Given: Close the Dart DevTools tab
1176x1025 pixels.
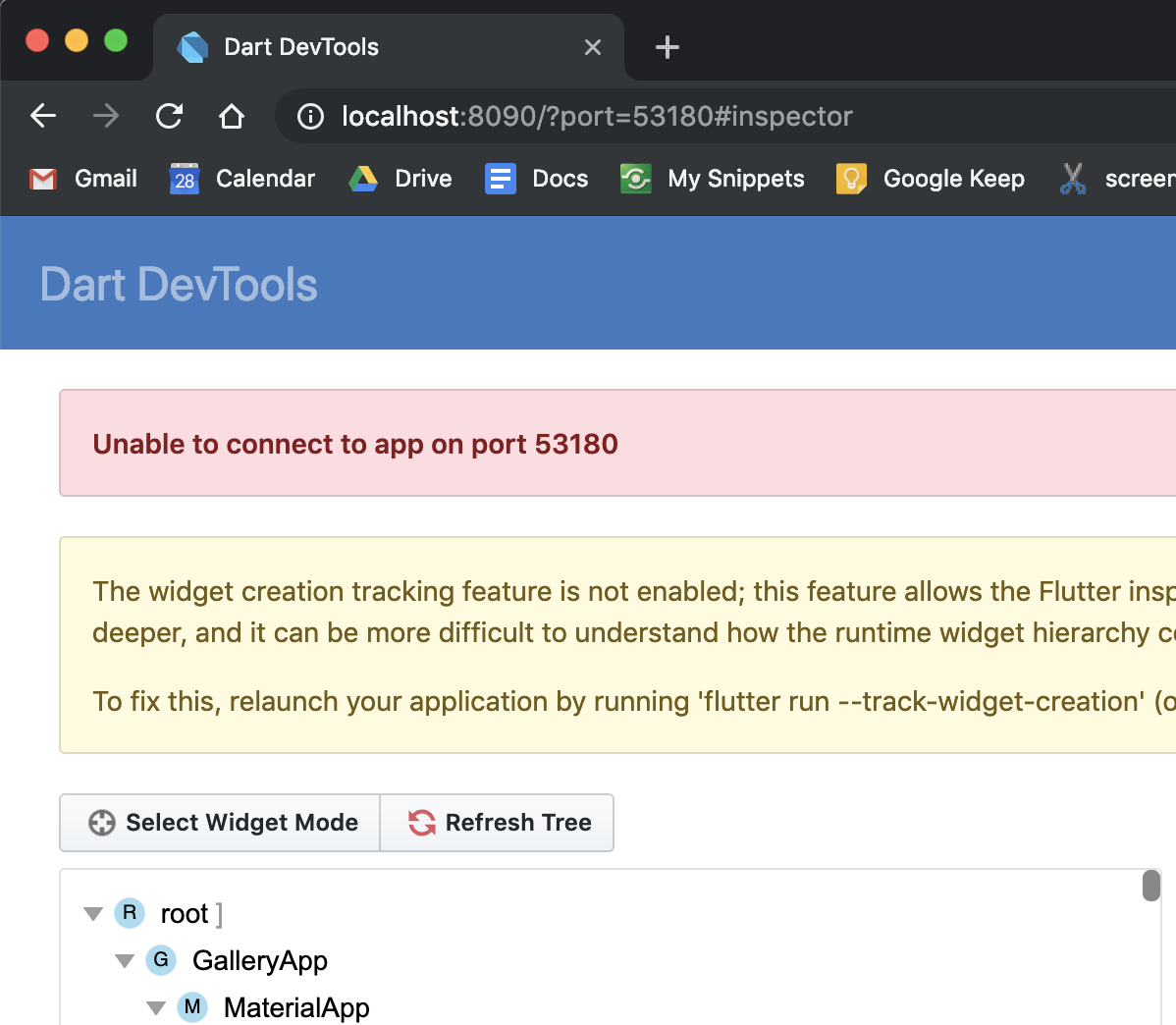Looking at the screenshot, I should (593, 47).
